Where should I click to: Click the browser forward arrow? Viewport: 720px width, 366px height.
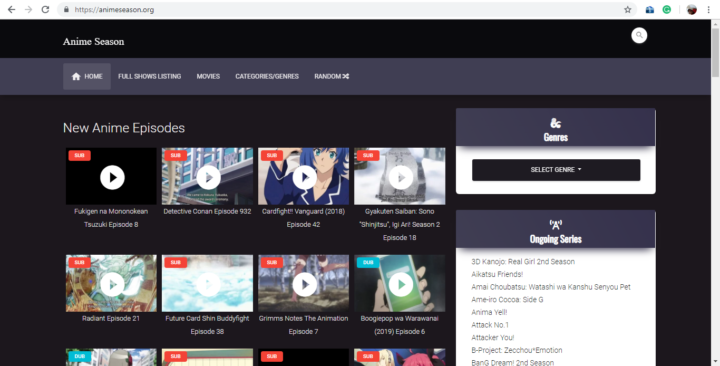pos(28,9)
